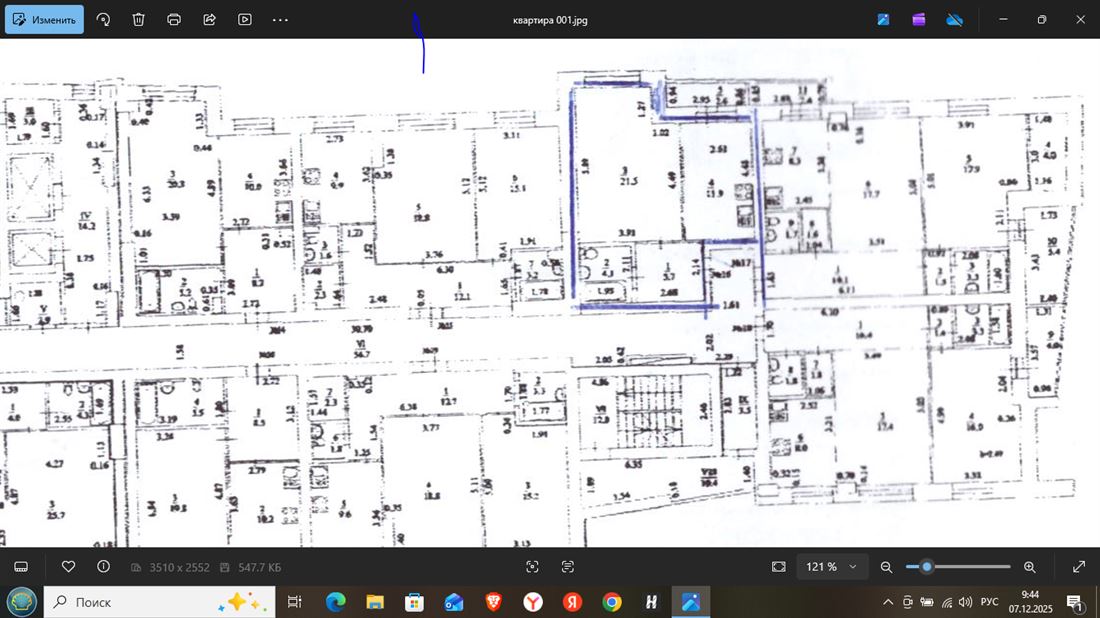
Task: Open the Designer image edit icon
Action: pyautogui.click(x=884, y=19)
